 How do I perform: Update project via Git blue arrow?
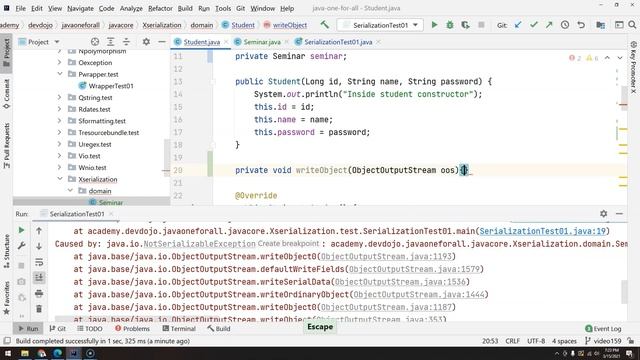518,25
